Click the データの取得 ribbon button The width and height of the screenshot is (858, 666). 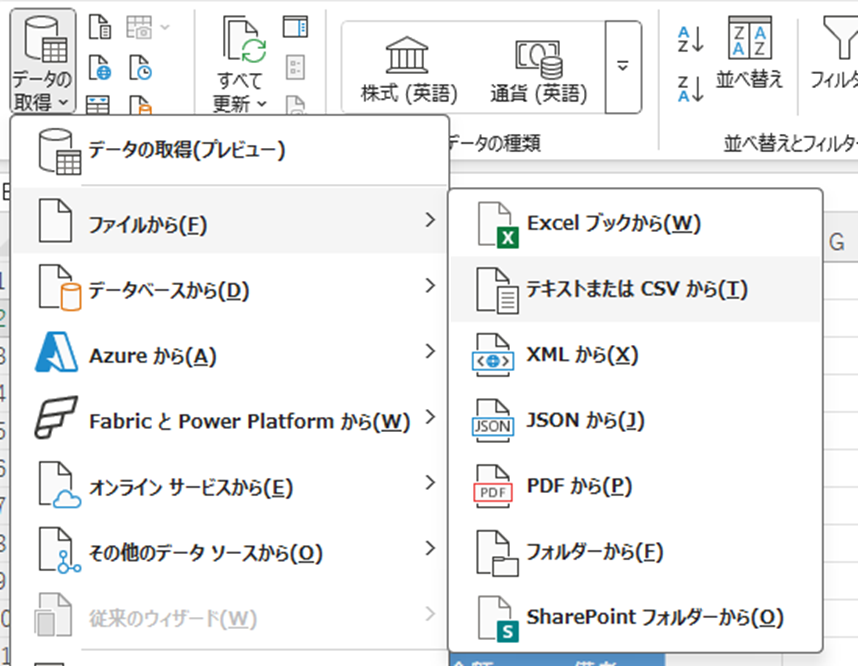[42, 60]
